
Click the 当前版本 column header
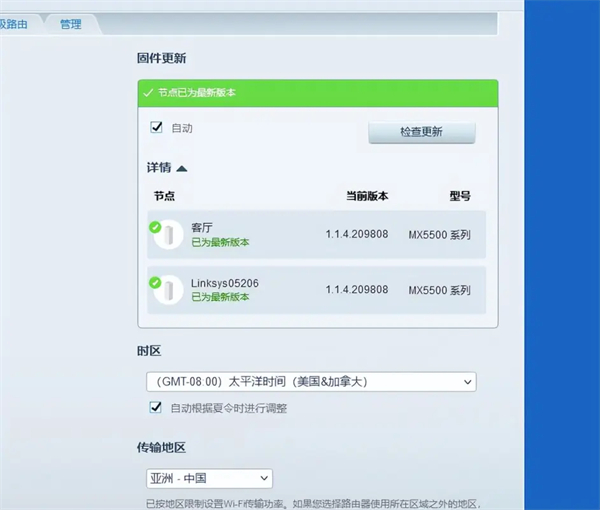pos(365,196)
